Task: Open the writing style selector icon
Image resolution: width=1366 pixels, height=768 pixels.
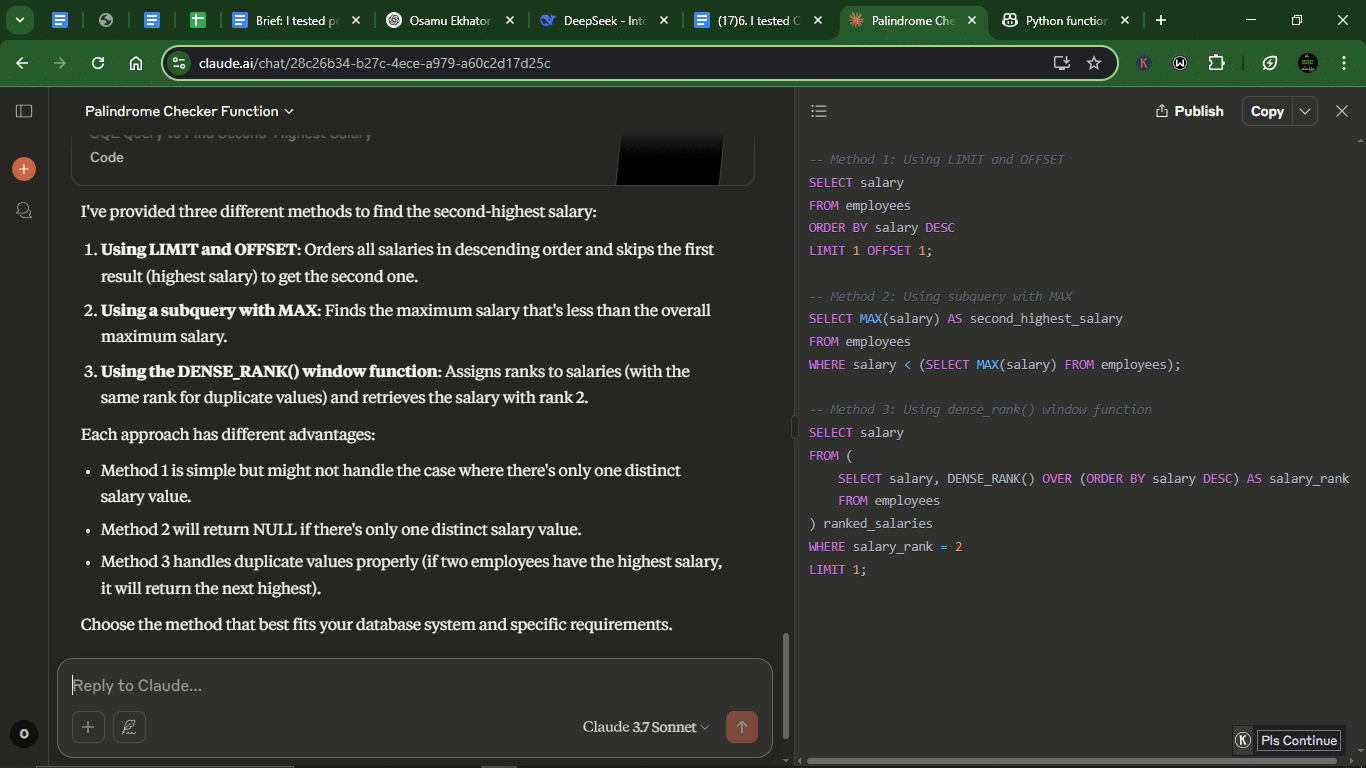Action: [129, 727]
